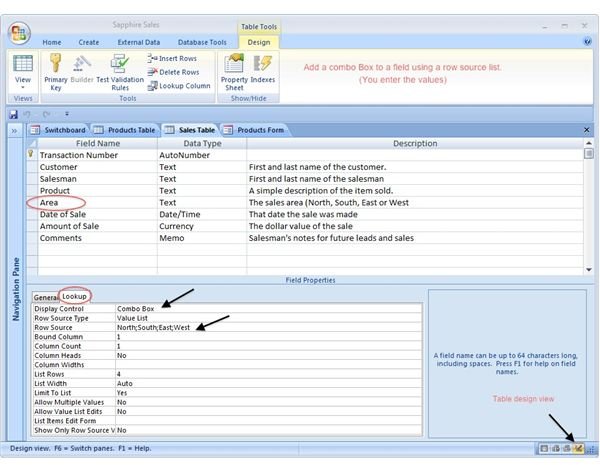Click the primary key row selector for Transaction Number

(x=31, y=155)
